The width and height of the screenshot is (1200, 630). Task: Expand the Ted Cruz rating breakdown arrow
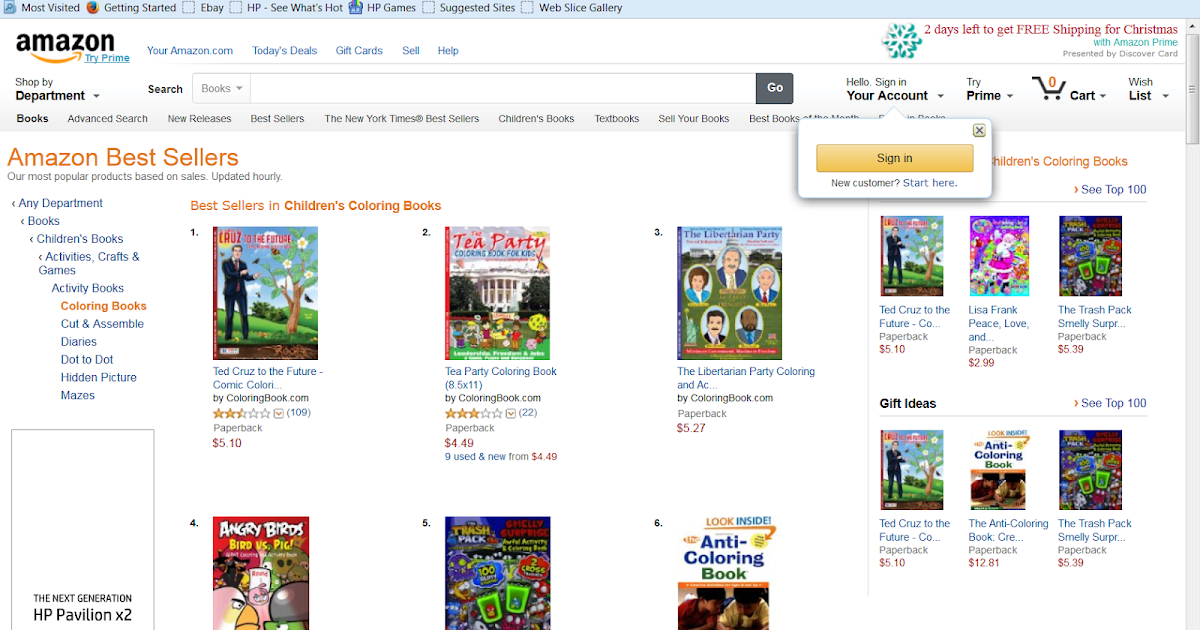tap(279, 413)
